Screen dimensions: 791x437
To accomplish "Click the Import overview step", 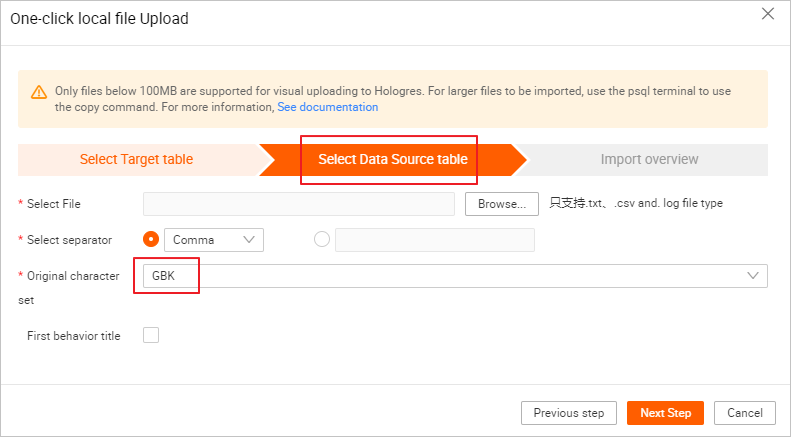I will (649, 160).
